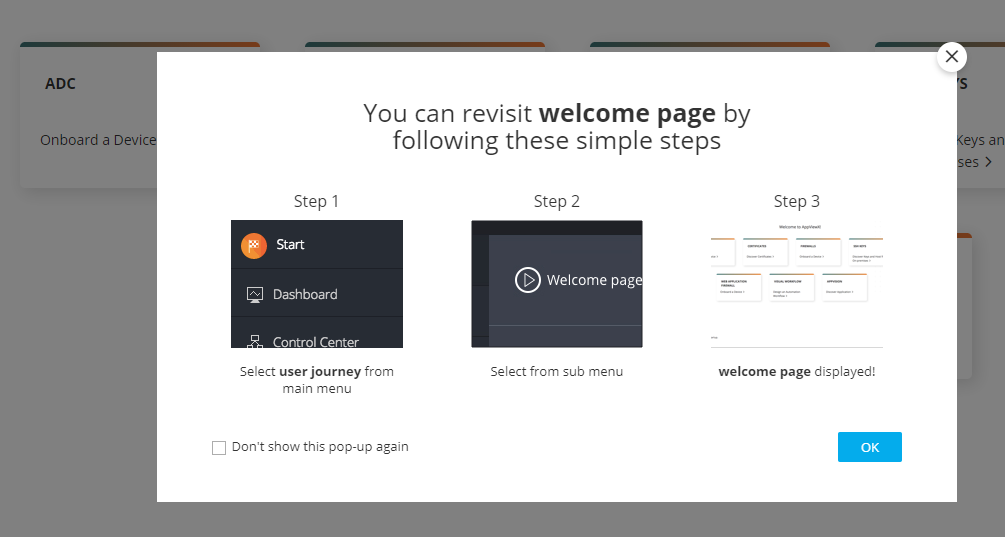This screenshot has width=1005, height=537.
Task: Click the "welcome page displayed!" caption
Action: pyautogui.click(x=797, y=372)
